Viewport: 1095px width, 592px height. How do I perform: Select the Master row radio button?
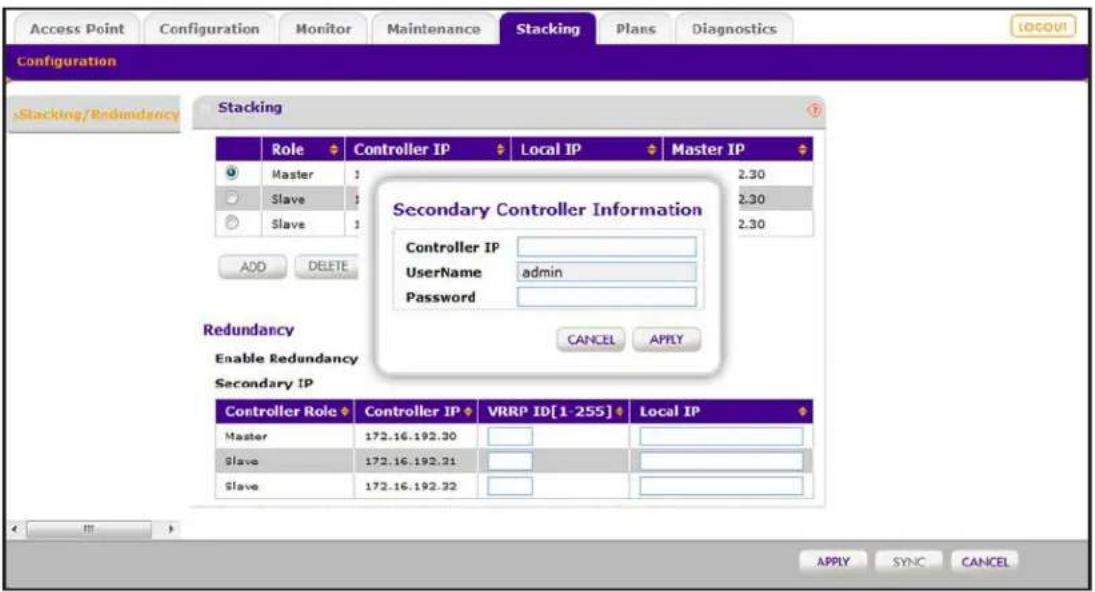tap(232, 172)
